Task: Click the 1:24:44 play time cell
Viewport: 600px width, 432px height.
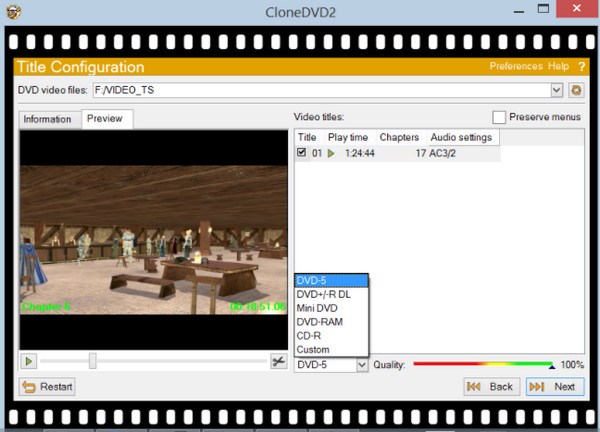Action: point(360,153)
